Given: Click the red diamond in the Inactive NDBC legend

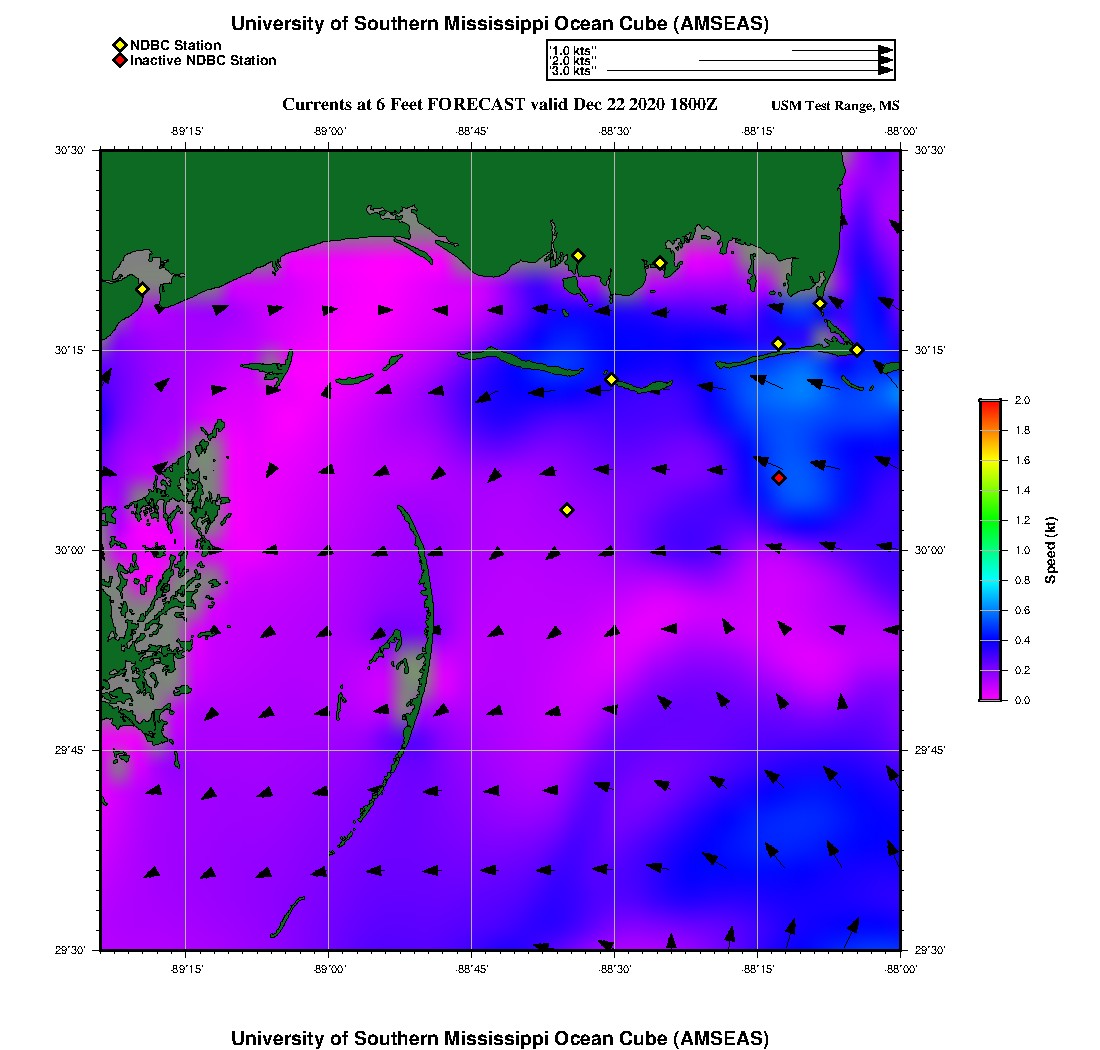Looking at the screenshot, I should click(x=119, y=61).
